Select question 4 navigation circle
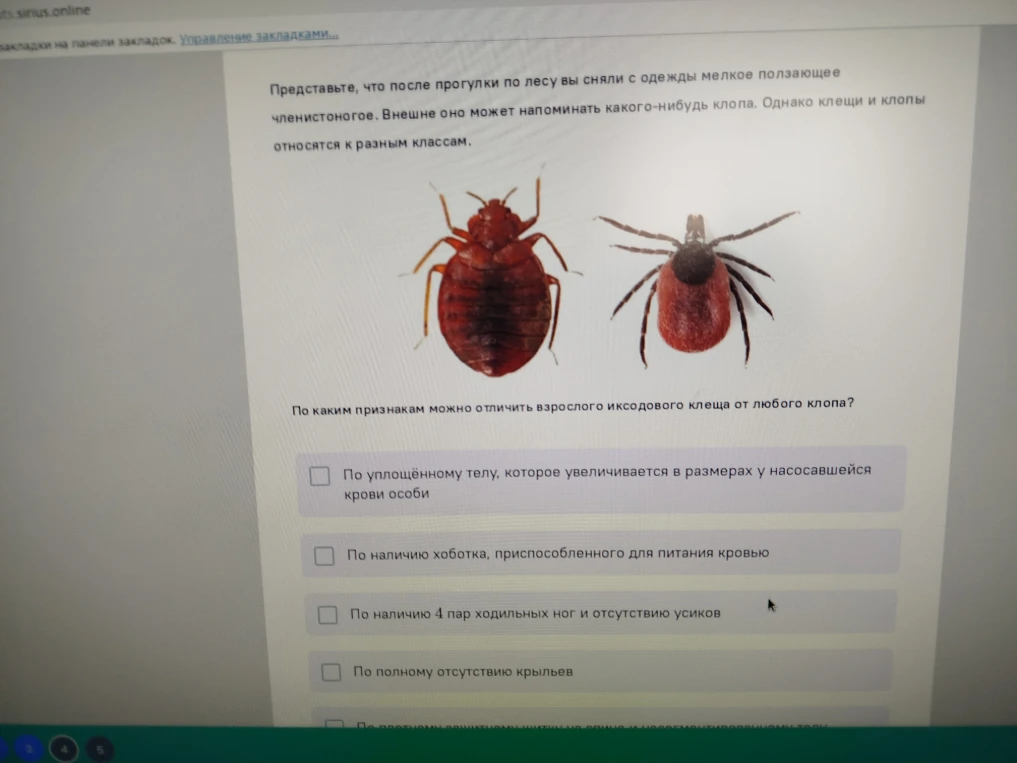Screen dimensions: 1017x763 tap(64, 749)
